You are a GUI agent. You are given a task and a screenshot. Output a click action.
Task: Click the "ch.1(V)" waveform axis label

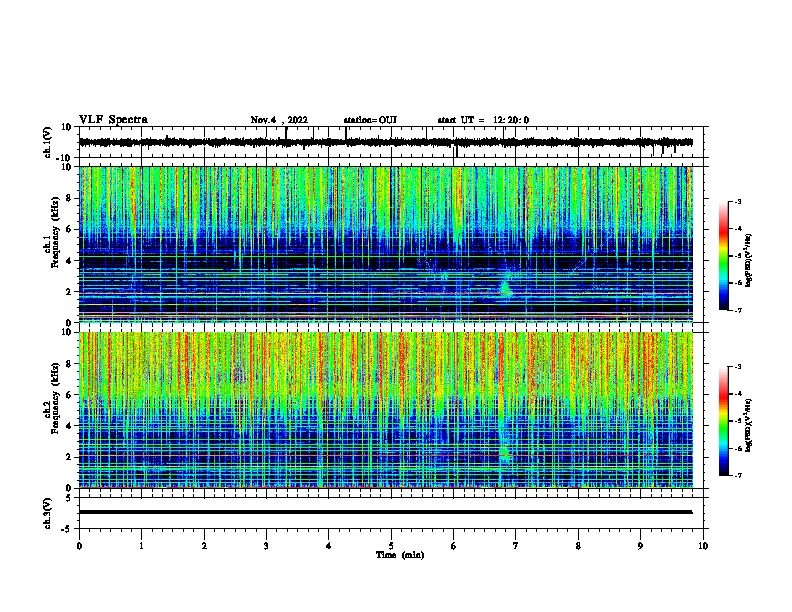[48, 142]
